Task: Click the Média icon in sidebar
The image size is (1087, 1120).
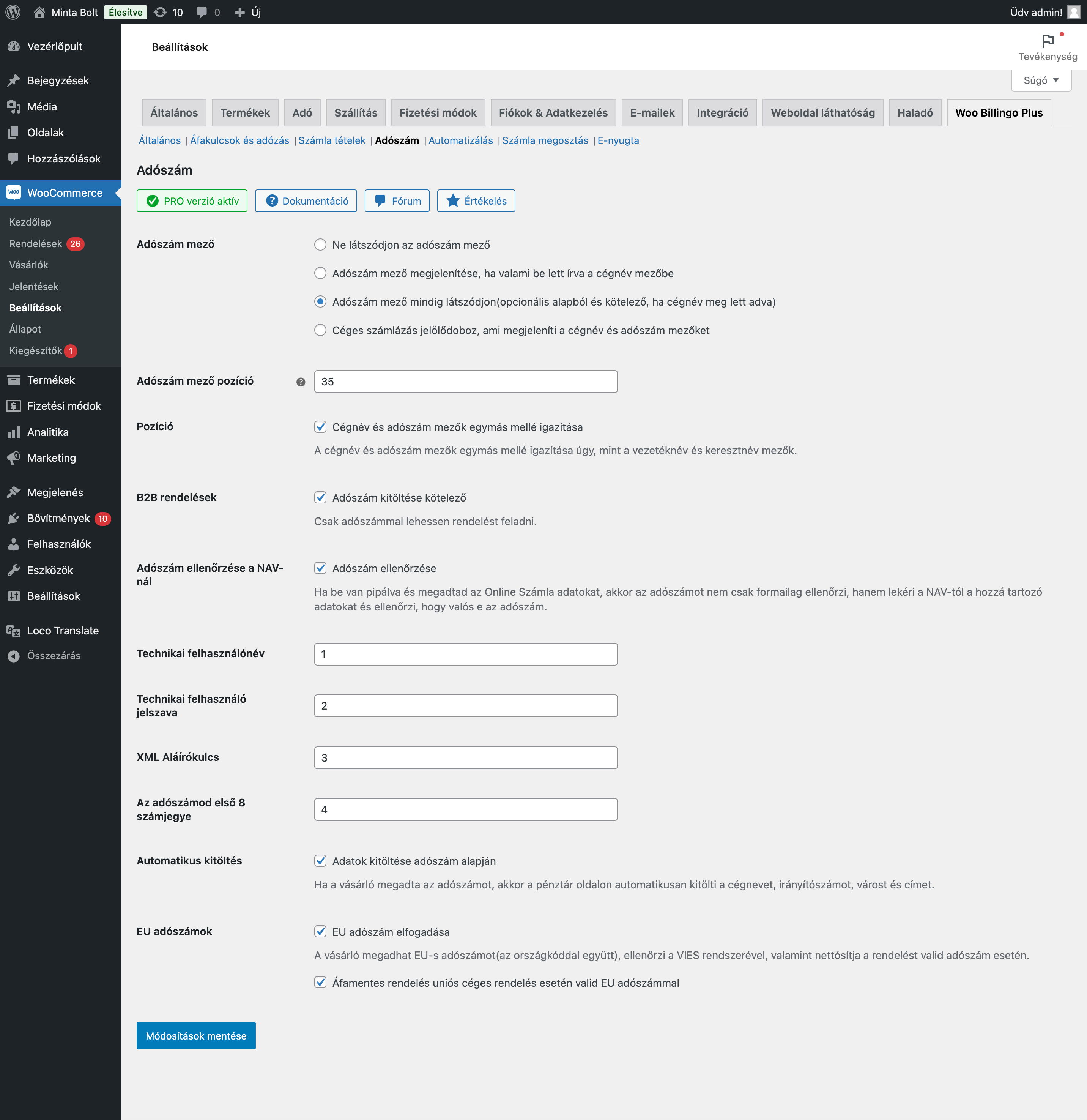Action: coord(14,107)
